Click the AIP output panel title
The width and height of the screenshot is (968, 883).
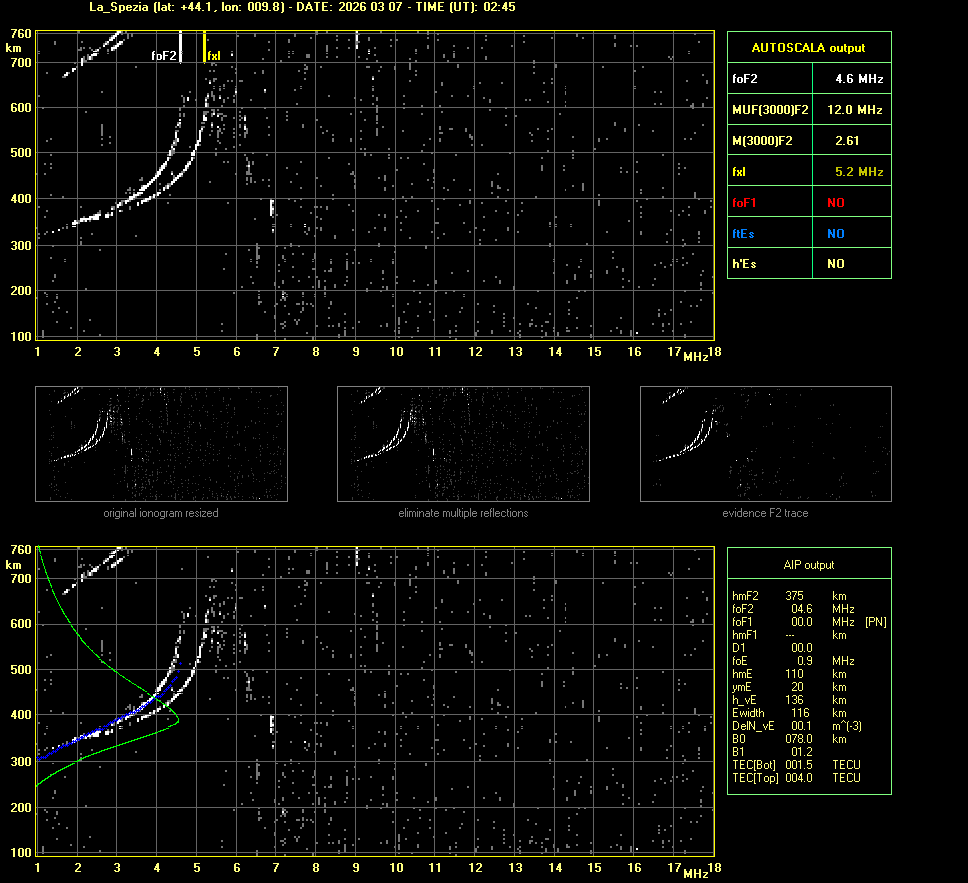tap(808, 565)
